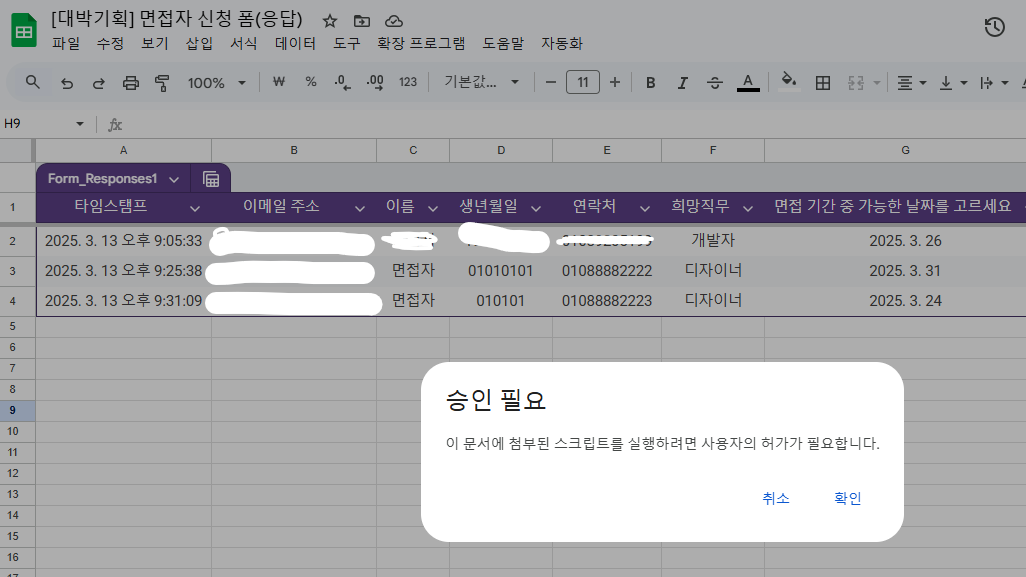
Task: Decrease font size with minus
Action: tap(550, 82)
